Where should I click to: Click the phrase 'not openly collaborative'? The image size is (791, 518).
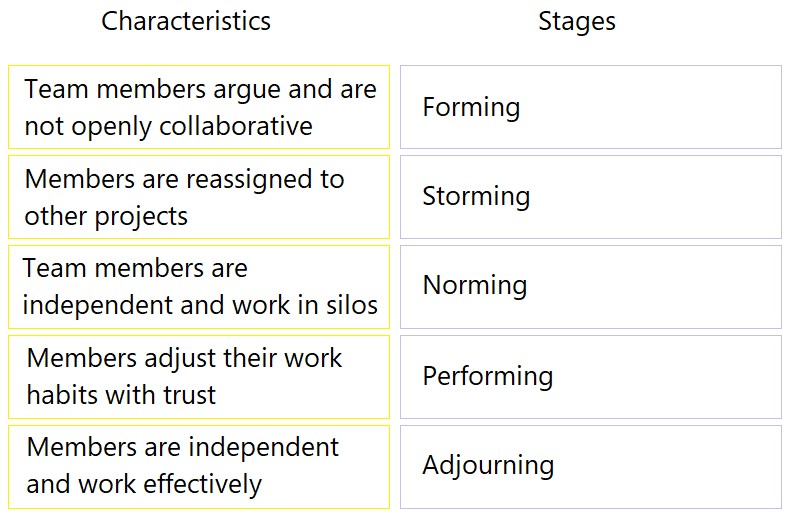(x=168, y=127)
